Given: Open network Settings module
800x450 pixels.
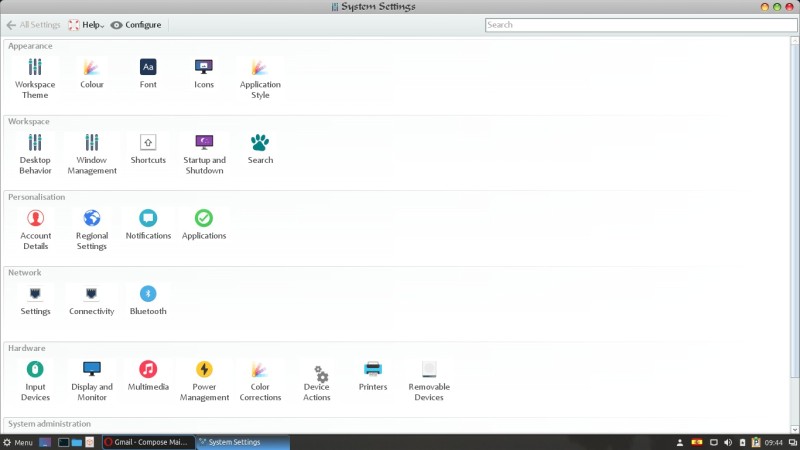Looking at the screenshot, I should pos(35,300).
